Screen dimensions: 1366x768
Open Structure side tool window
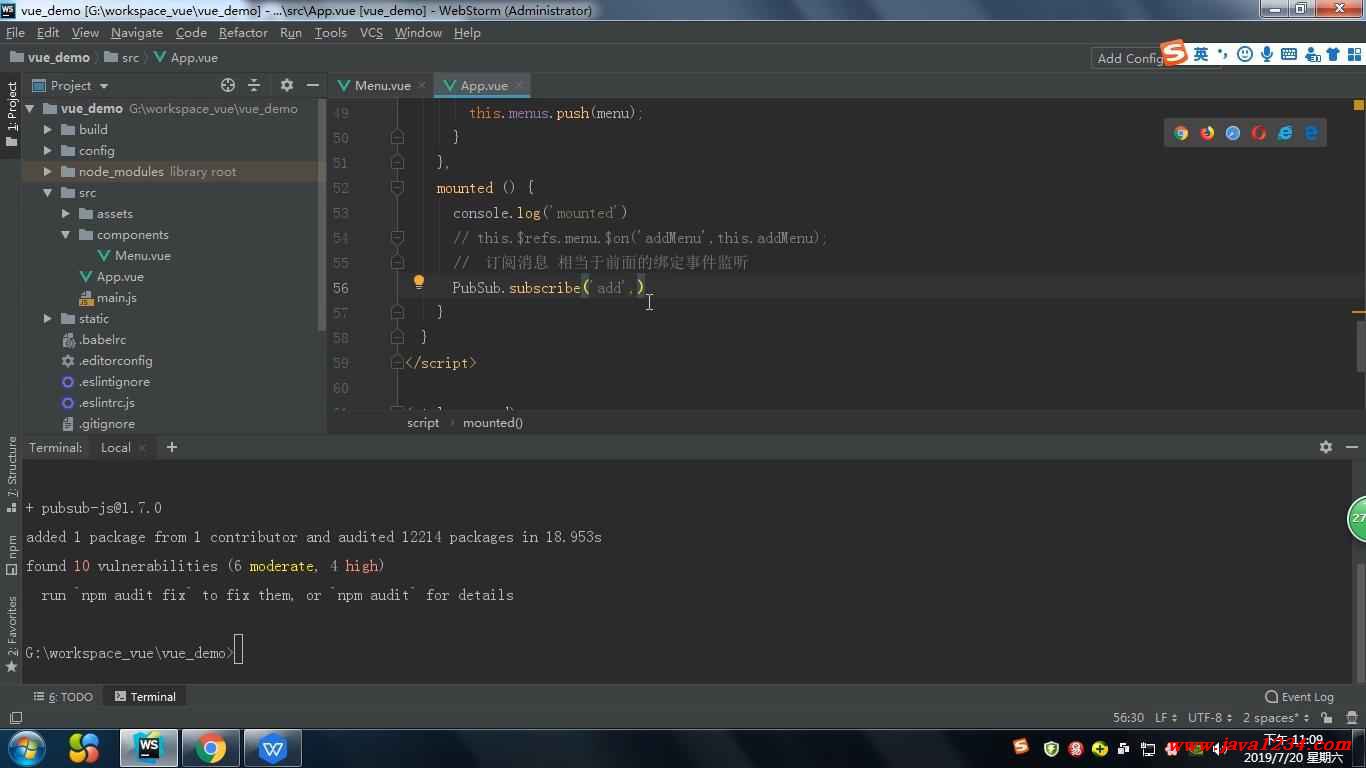(x=12, y=474)
